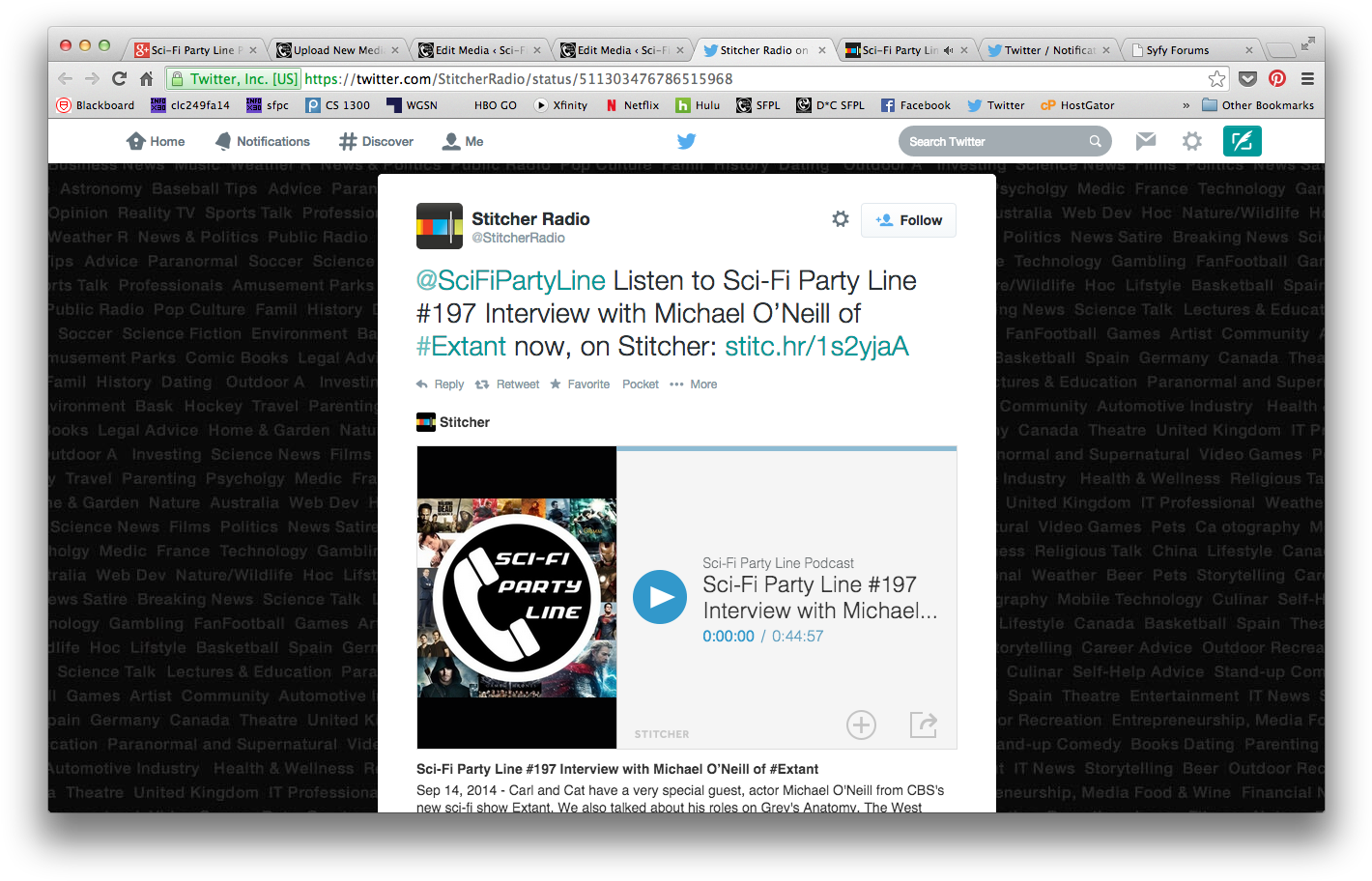Screen dimensions: 1372x881
Task: Follow Stitcher Radio
Action: coord(909,220)
